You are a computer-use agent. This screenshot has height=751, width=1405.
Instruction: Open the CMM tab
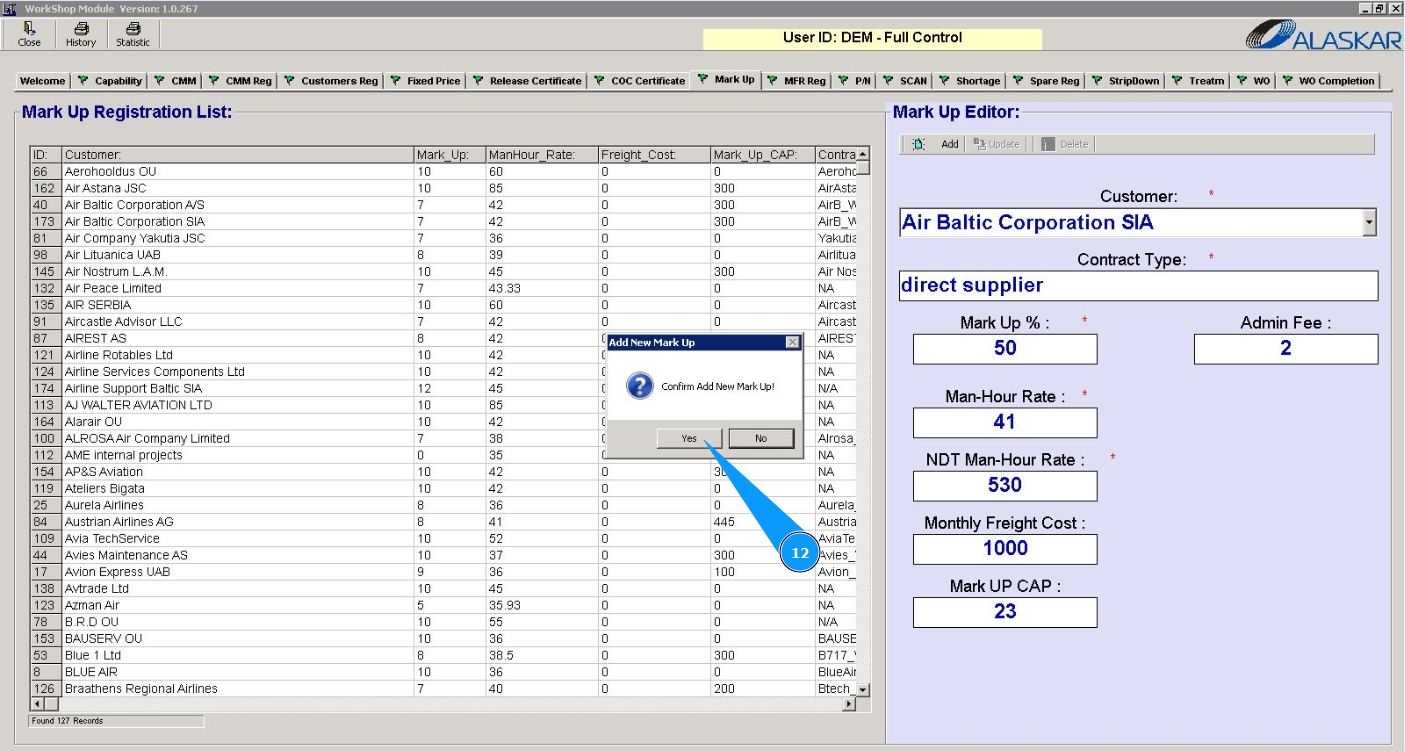tap(174, 81)
